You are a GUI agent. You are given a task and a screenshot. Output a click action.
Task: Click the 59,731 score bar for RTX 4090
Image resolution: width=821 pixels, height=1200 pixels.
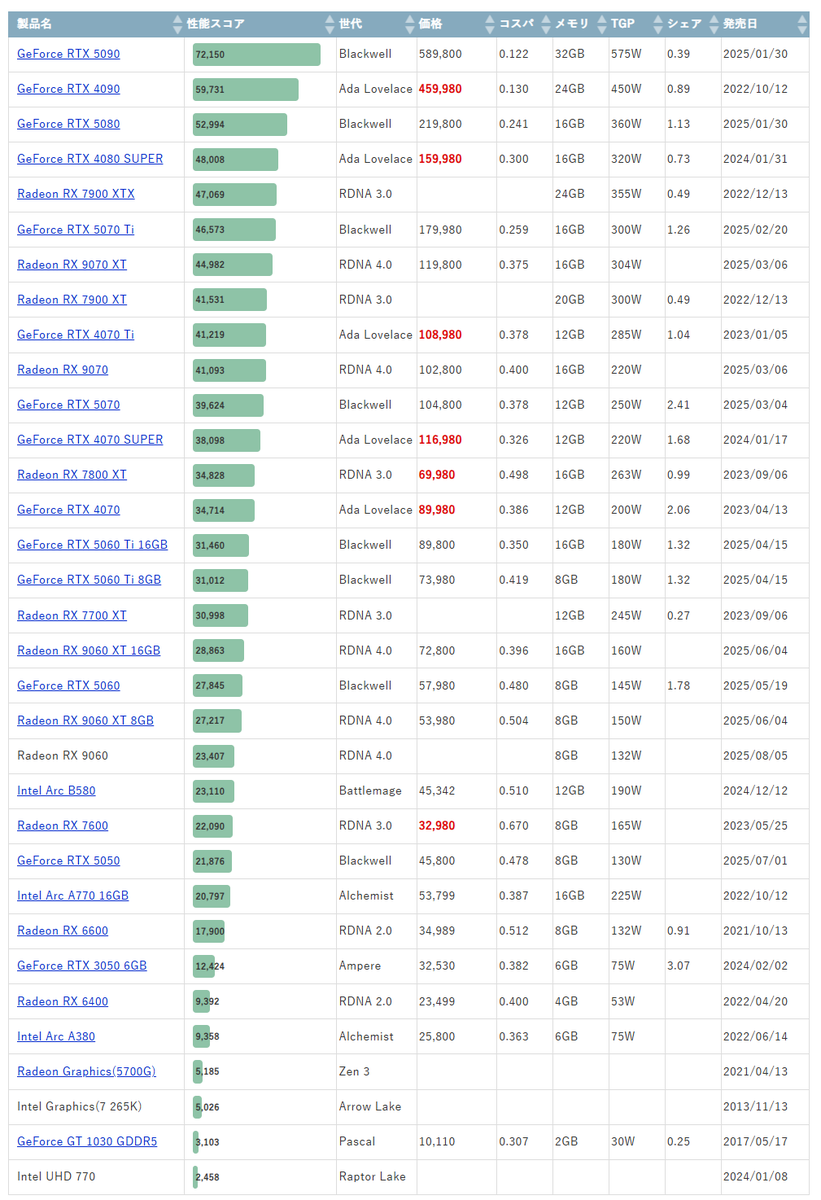pos(246,89)
